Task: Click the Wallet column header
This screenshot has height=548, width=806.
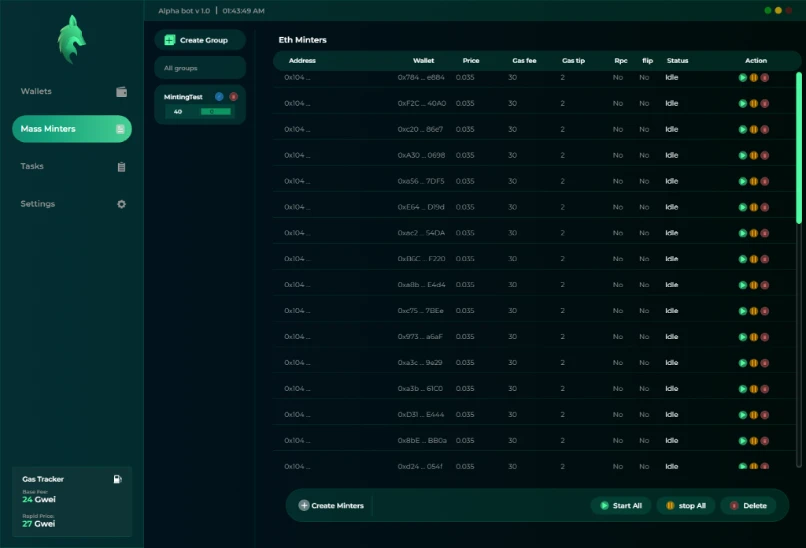Action: tap(424, 61)
